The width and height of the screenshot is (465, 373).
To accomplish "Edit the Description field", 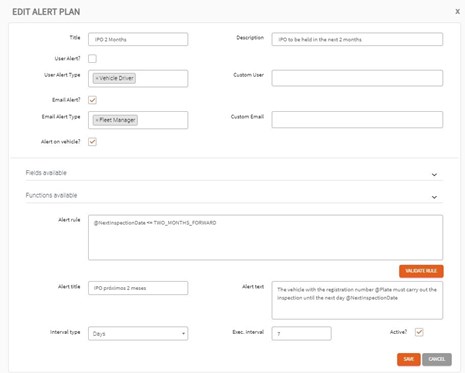I will coord(357,39).
